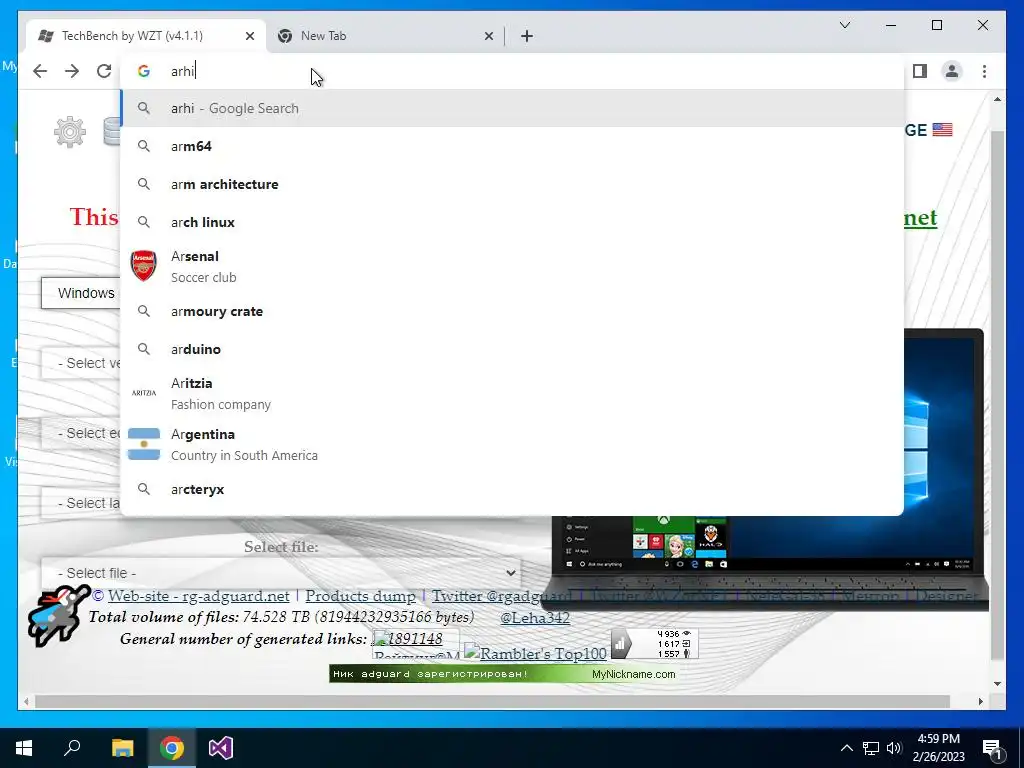Image resolution: width=1024 pixels, height=768 pixels.
Task: Select the 'arhi - Google Search' suggestion
Action: pyautogui.click(x=513, y=108)
